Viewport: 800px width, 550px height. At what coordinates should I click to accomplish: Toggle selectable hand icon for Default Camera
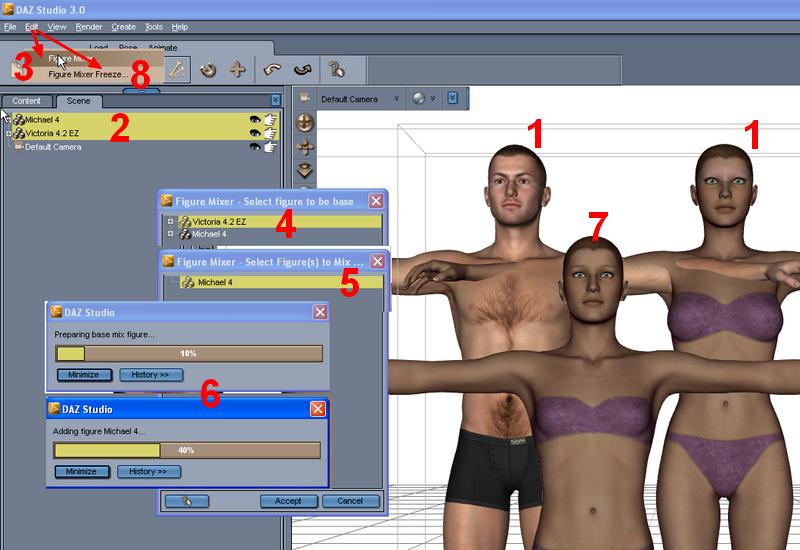pos(270,147)
